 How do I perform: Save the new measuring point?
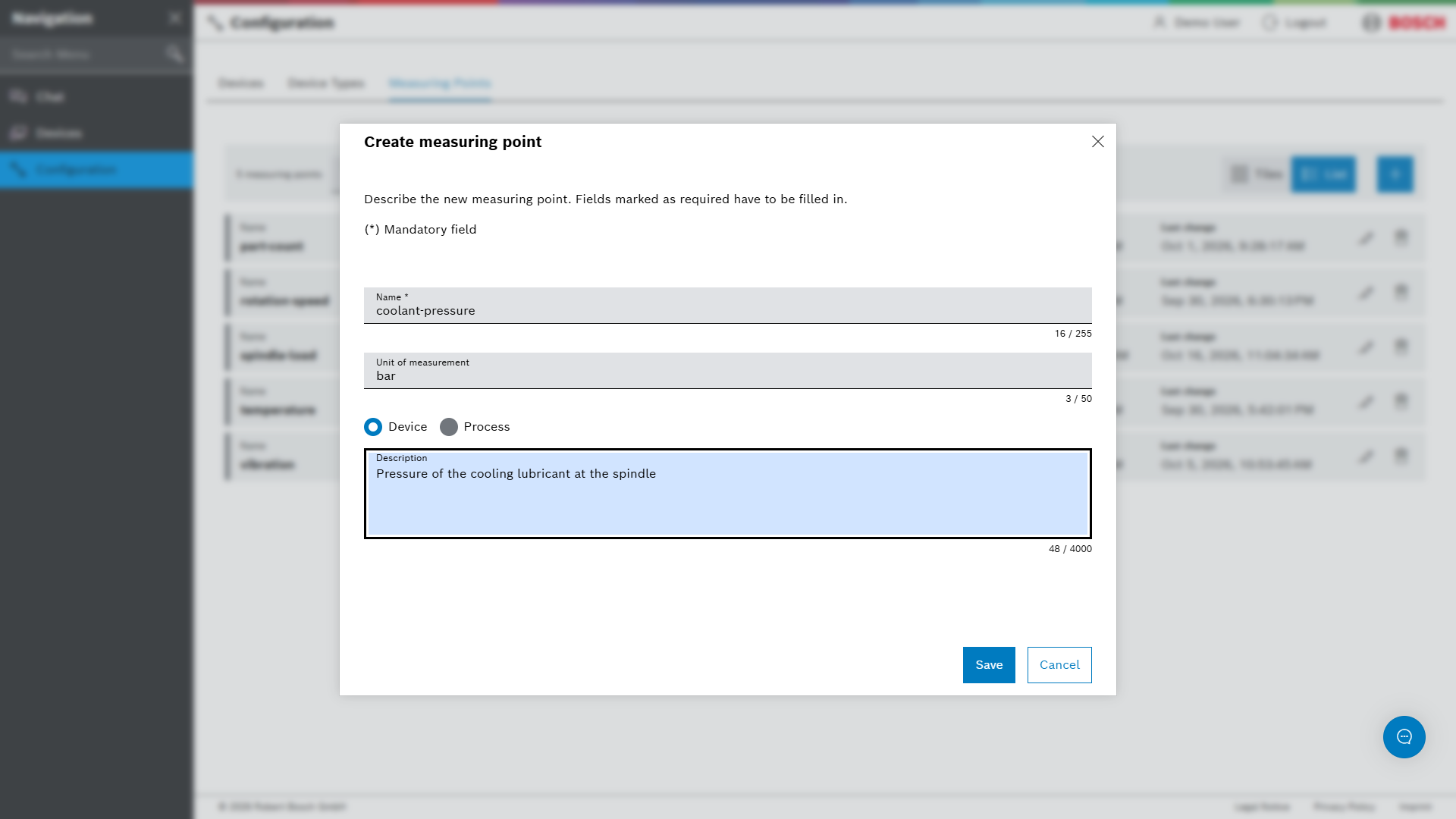[989, 665]
